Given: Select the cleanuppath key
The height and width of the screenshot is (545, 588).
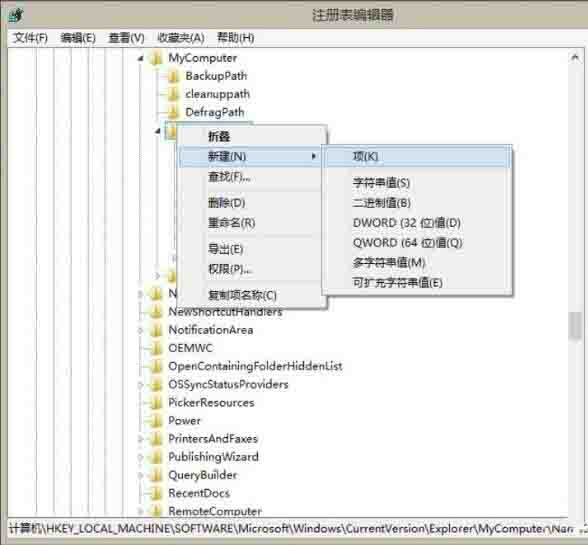Looking at the screenshot, I should tap(218, 94).
